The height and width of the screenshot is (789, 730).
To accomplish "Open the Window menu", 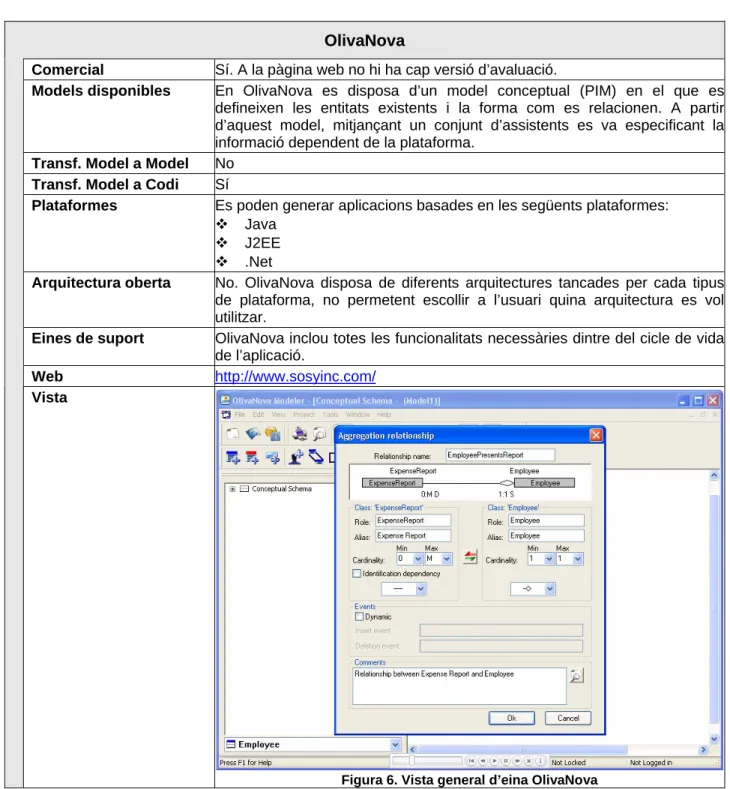I will [x=358, y=415].
